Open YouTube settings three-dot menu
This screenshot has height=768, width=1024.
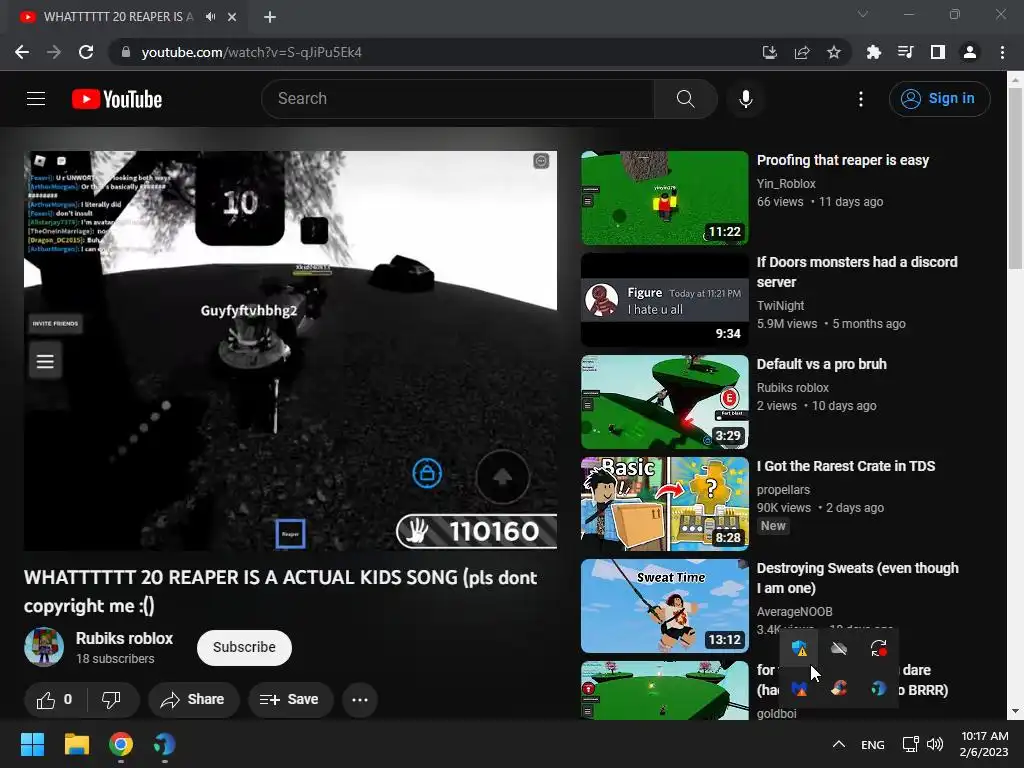[861, 99]
